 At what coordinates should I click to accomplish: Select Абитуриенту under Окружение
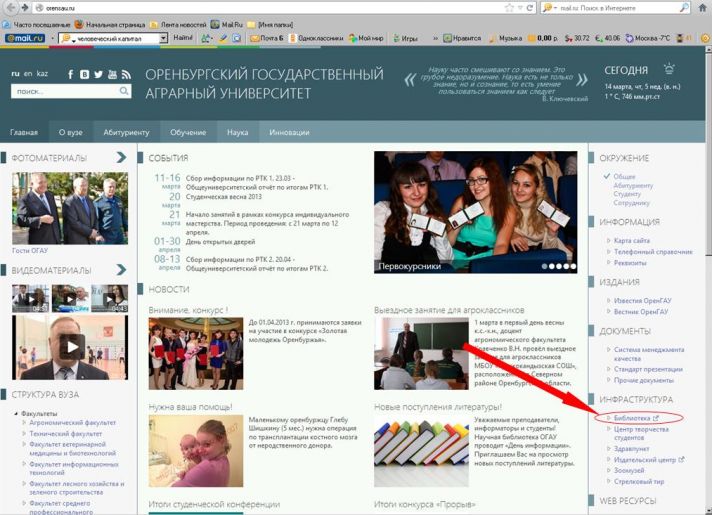[633, 185]
